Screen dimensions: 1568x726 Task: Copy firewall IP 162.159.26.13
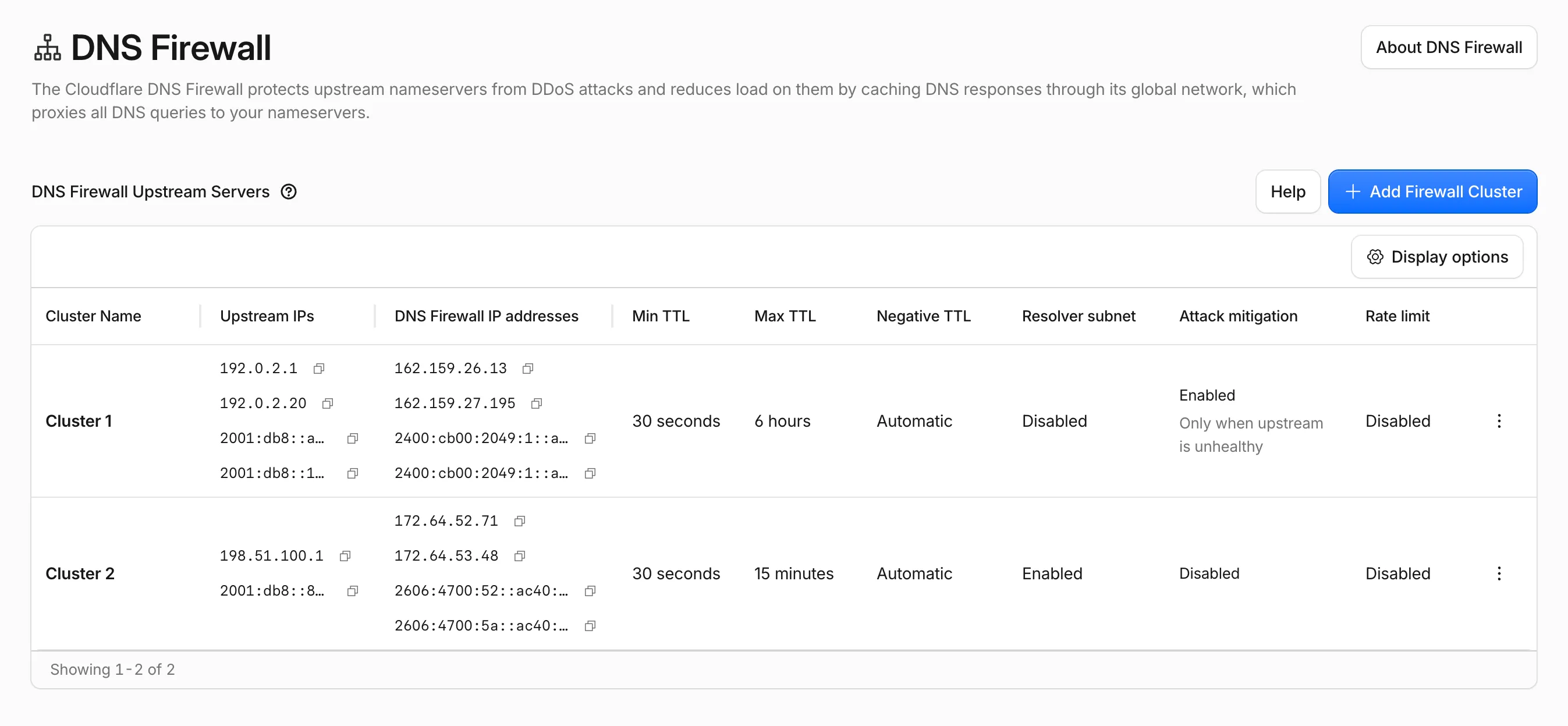[528, 369]
